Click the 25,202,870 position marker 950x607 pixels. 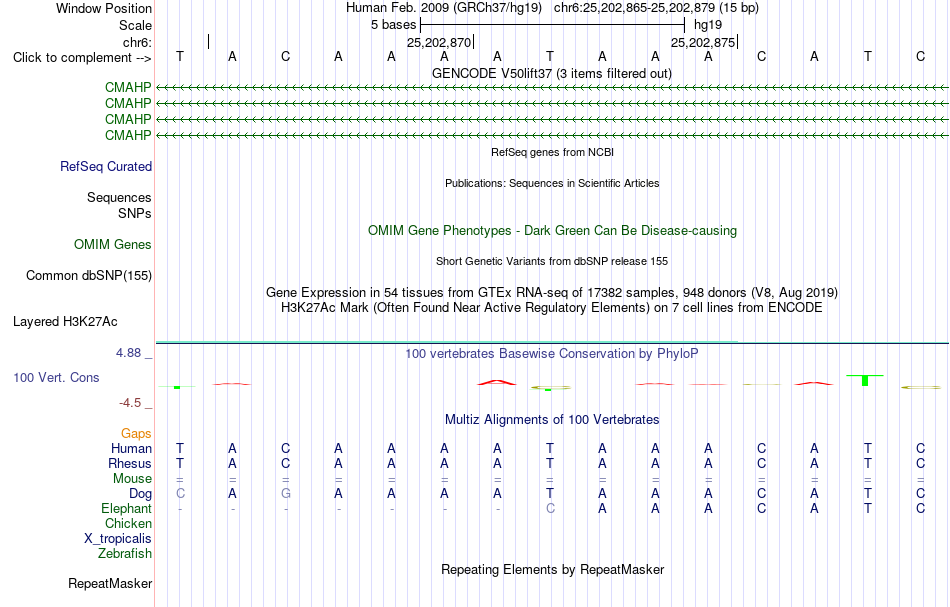pos(439,42)
